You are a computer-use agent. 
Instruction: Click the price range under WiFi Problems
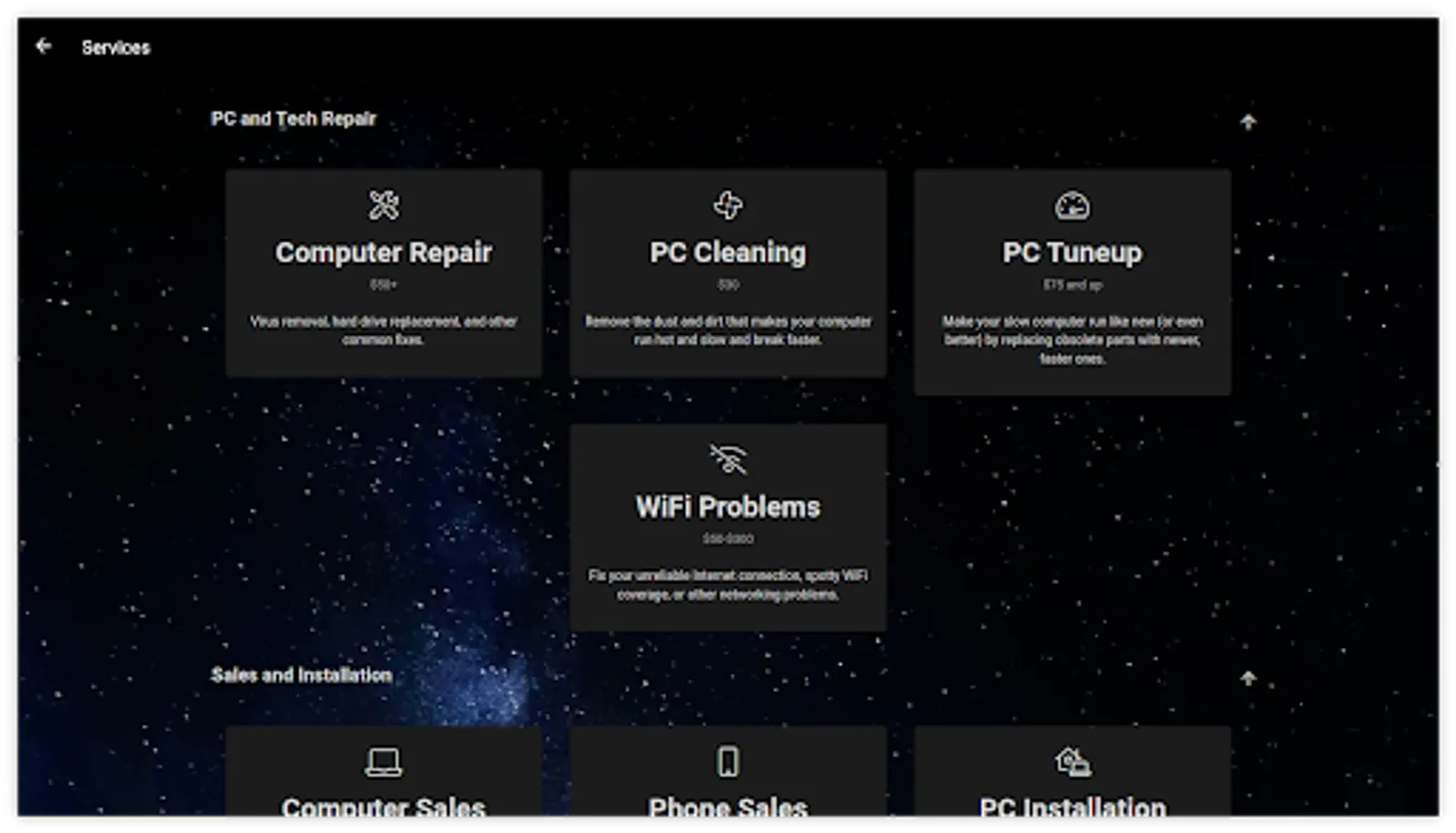coord(728,539)
